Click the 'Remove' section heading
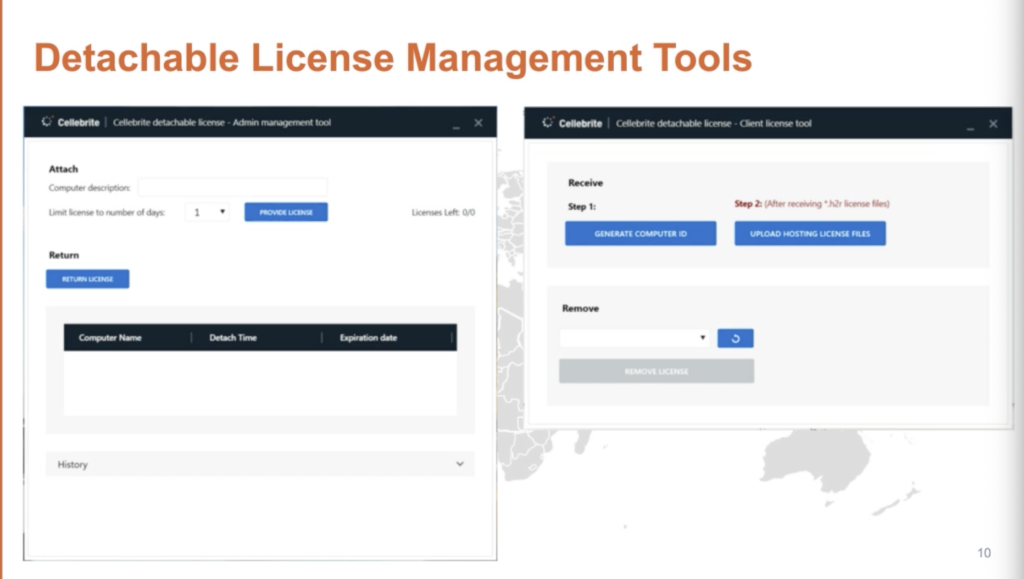The height and width of the screenshot is (579, 1024). point(581,308)
